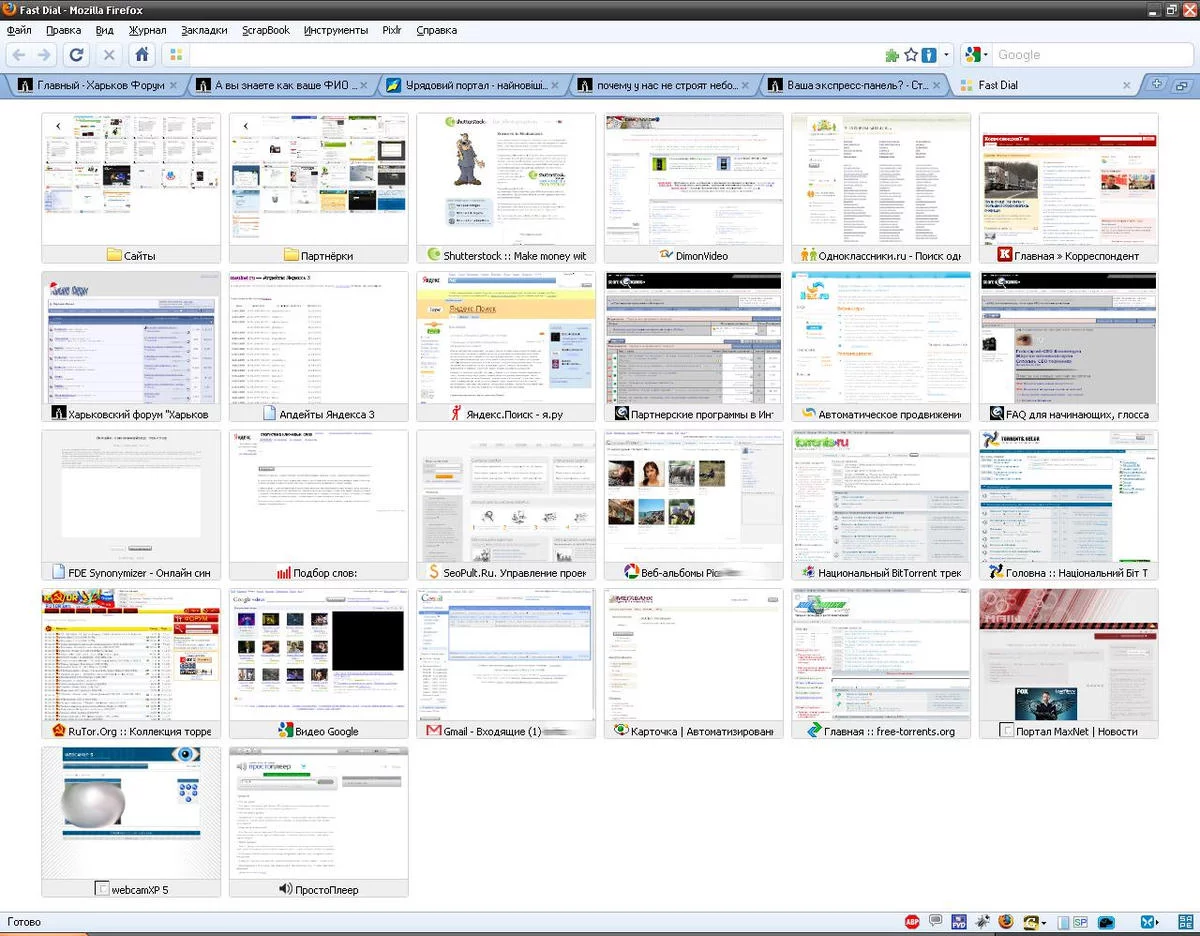Image resolution: width=1200 pixels, height=936 pixels.
Task: Stop loading with the X toolbar button
Action: pyautogui.click(x=109, y=55)
